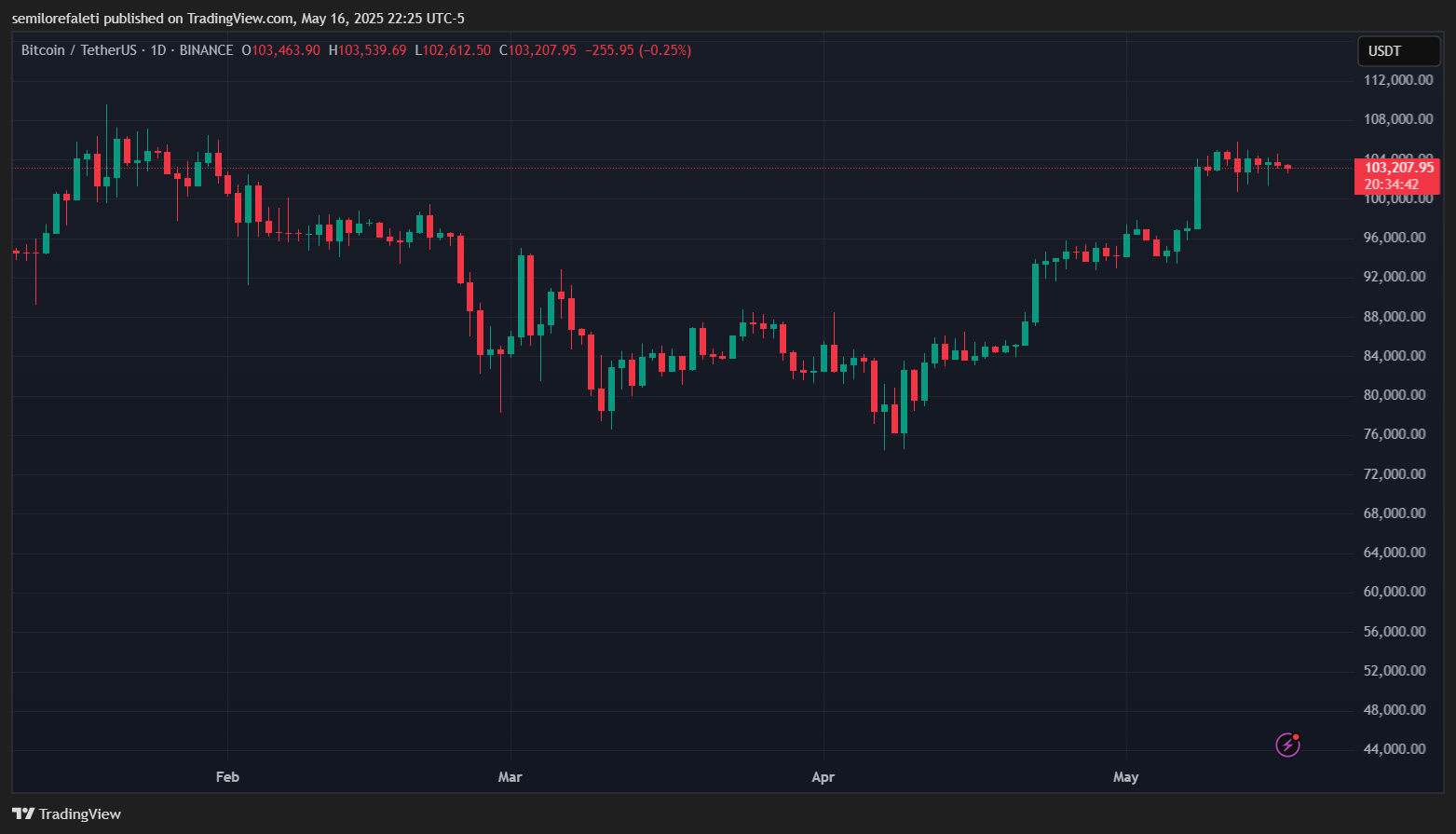
Task: Click the Bitcoin / TetherUS symbol title
Action: point(78,50)
